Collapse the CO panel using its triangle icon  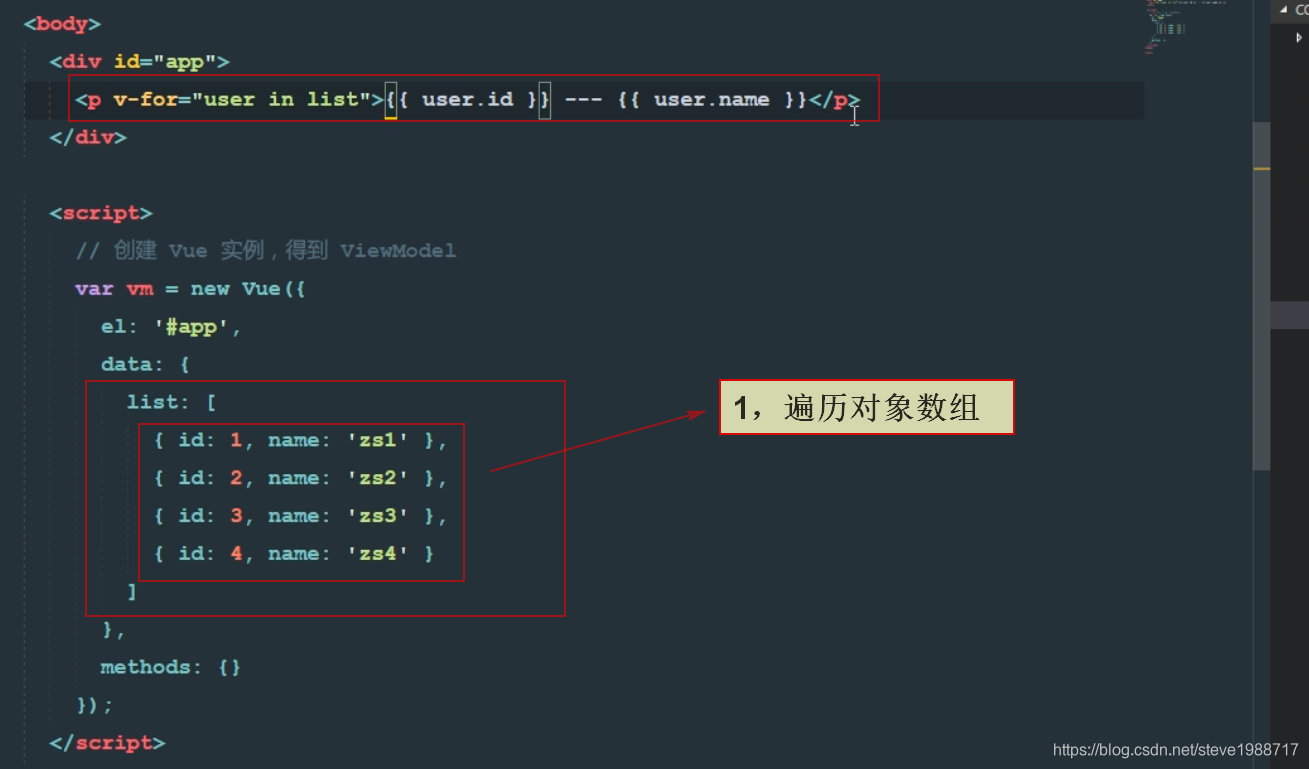pos(1285,10)
